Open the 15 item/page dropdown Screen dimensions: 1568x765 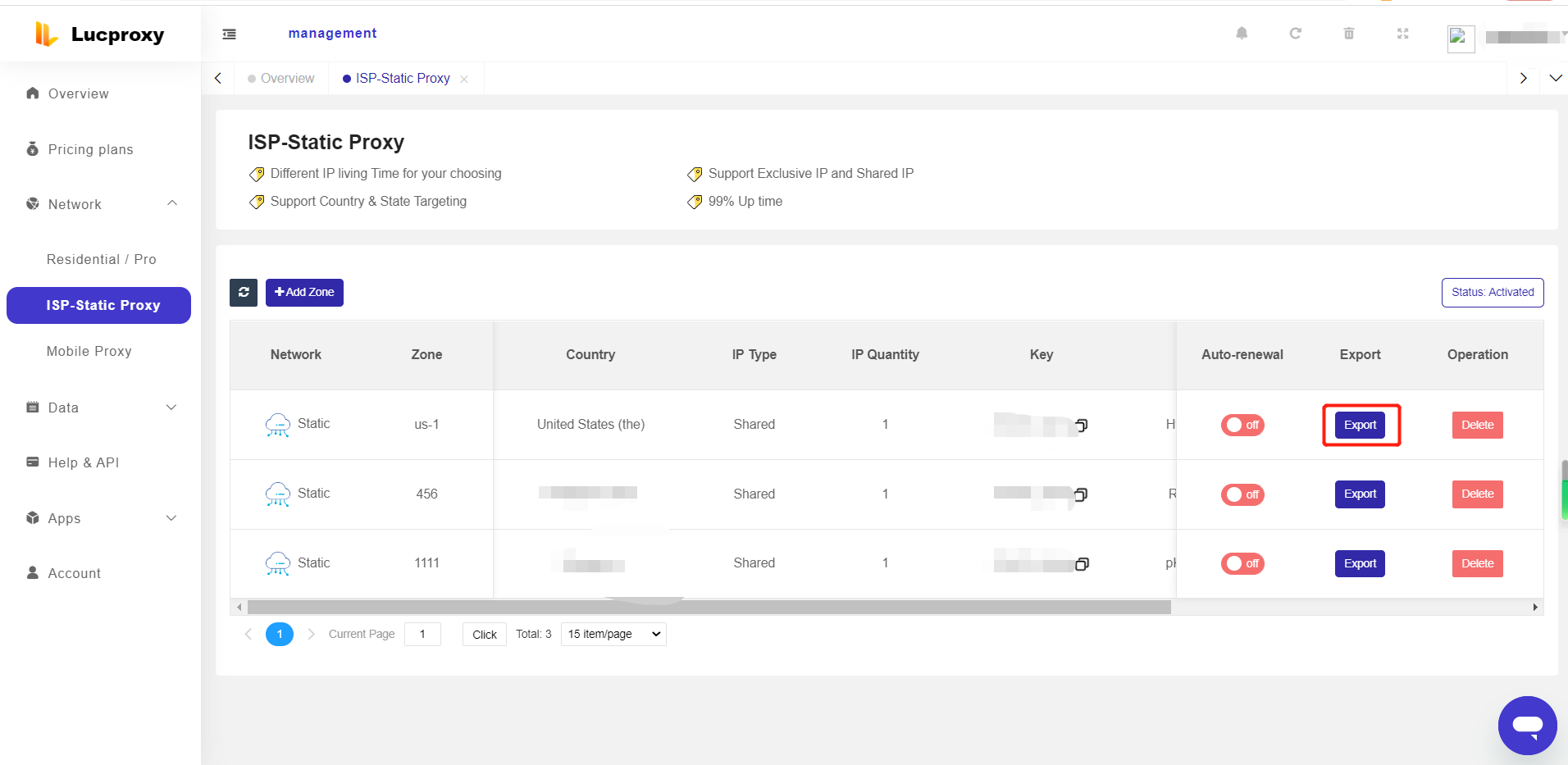[x=613, y=634]
